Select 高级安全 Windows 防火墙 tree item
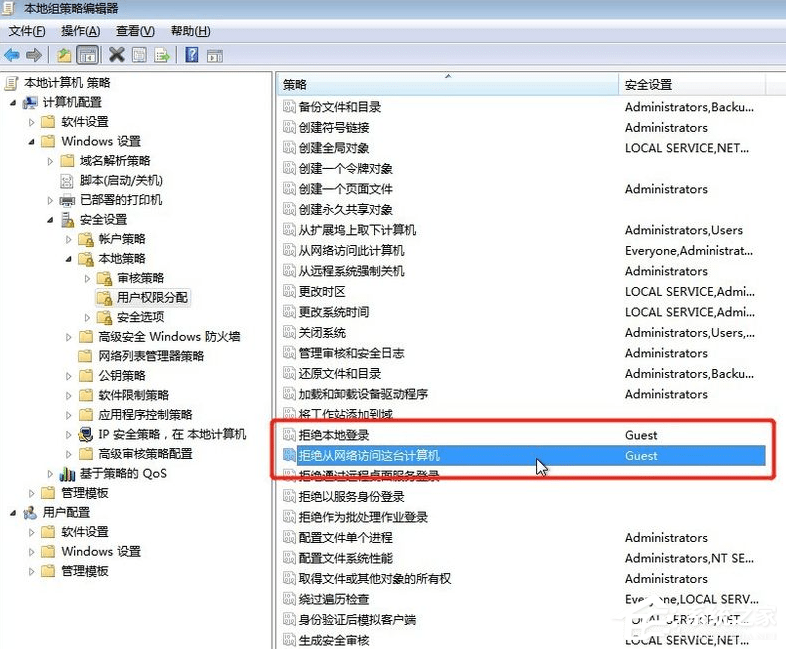This screenshot has height=649, width=786. 169,336
